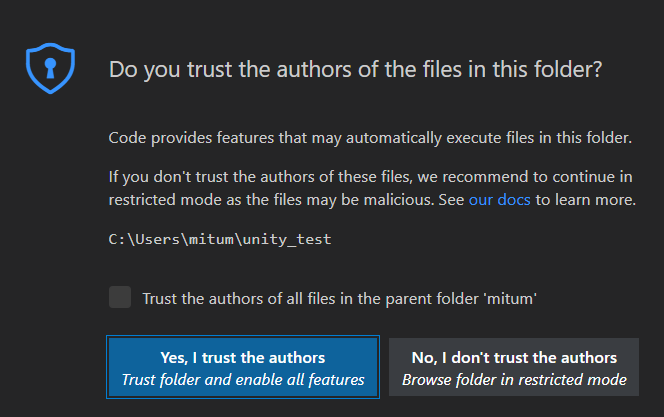Click 'to learn more.' text after docs link
The width and height of the screenshot is (664, 417).
586,199
